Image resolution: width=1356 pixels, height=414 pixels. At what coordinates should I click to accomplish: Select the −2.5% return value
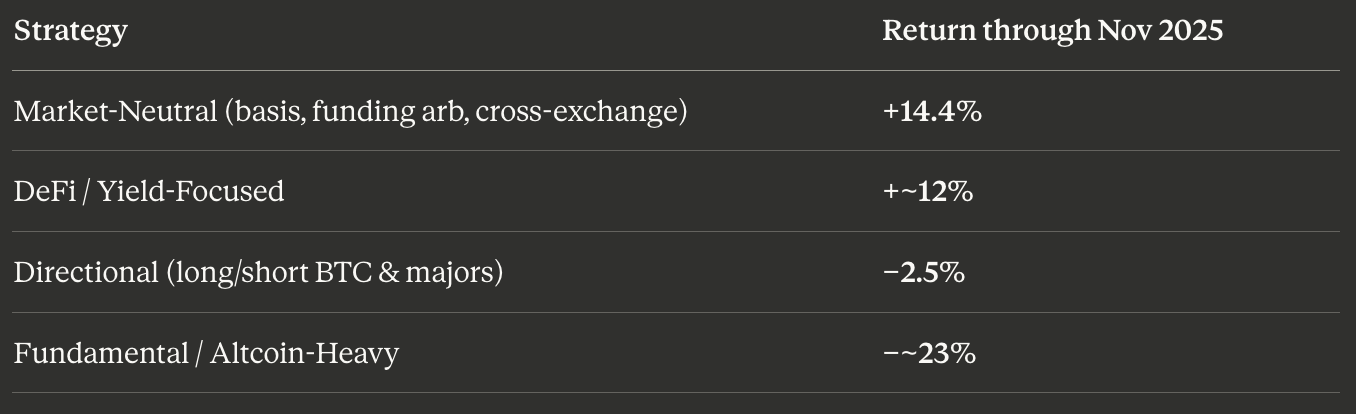(x=924, y=272)
